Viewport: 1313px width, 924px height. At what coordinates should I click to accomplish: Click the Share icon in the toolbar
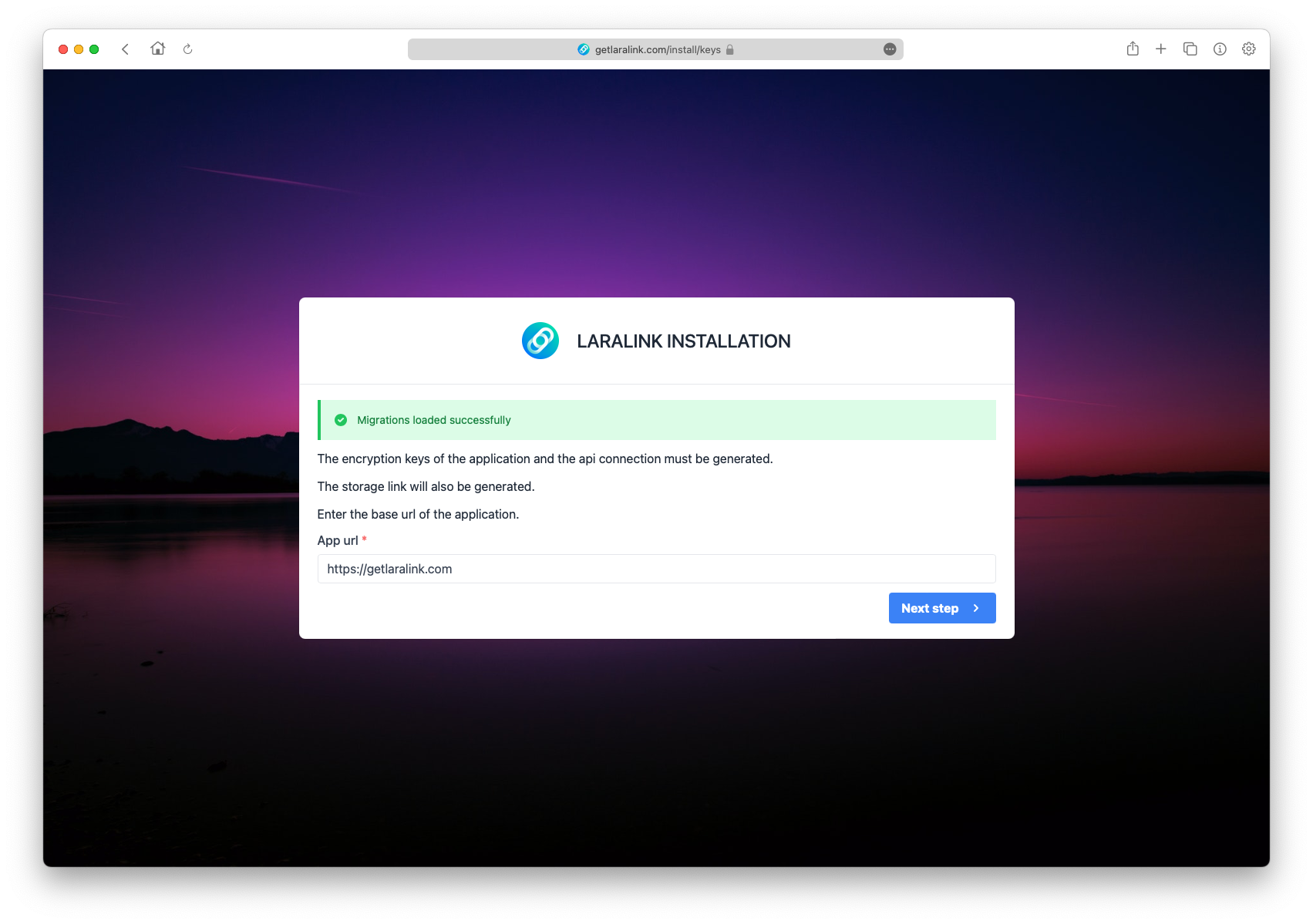tap(1132, 49)
